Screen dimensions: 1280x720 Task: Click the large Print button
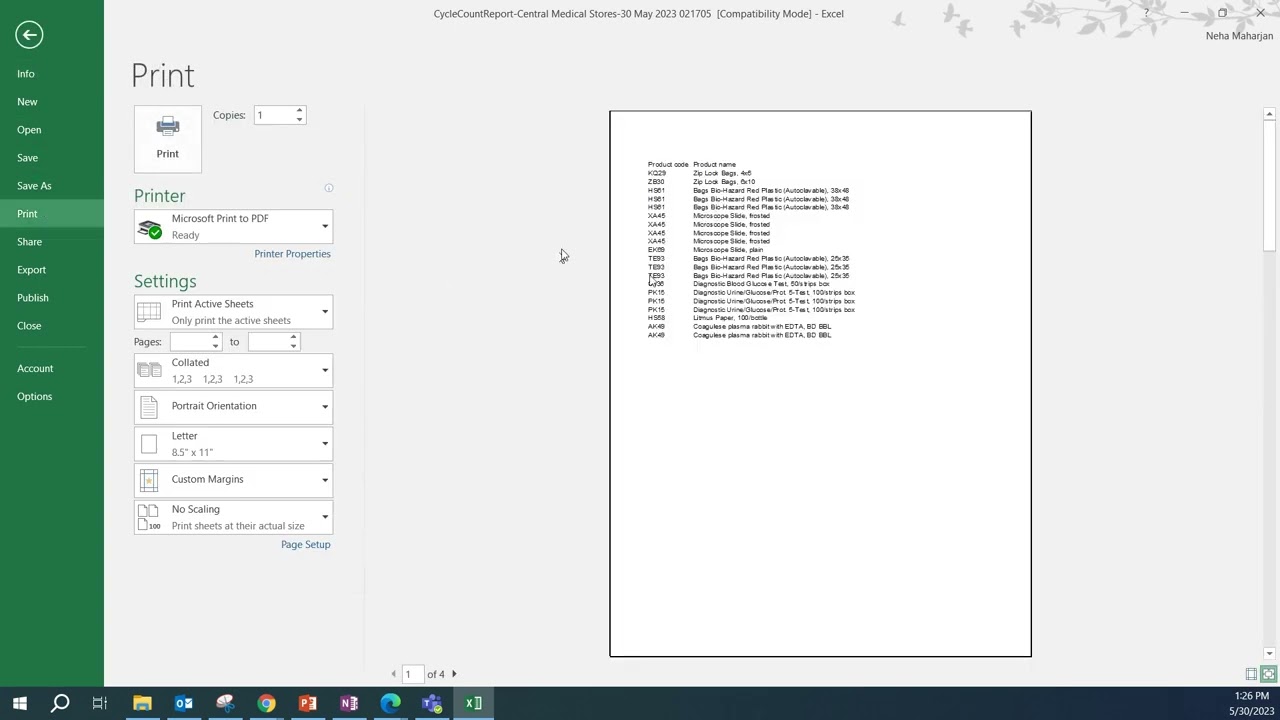pos(168,138)
